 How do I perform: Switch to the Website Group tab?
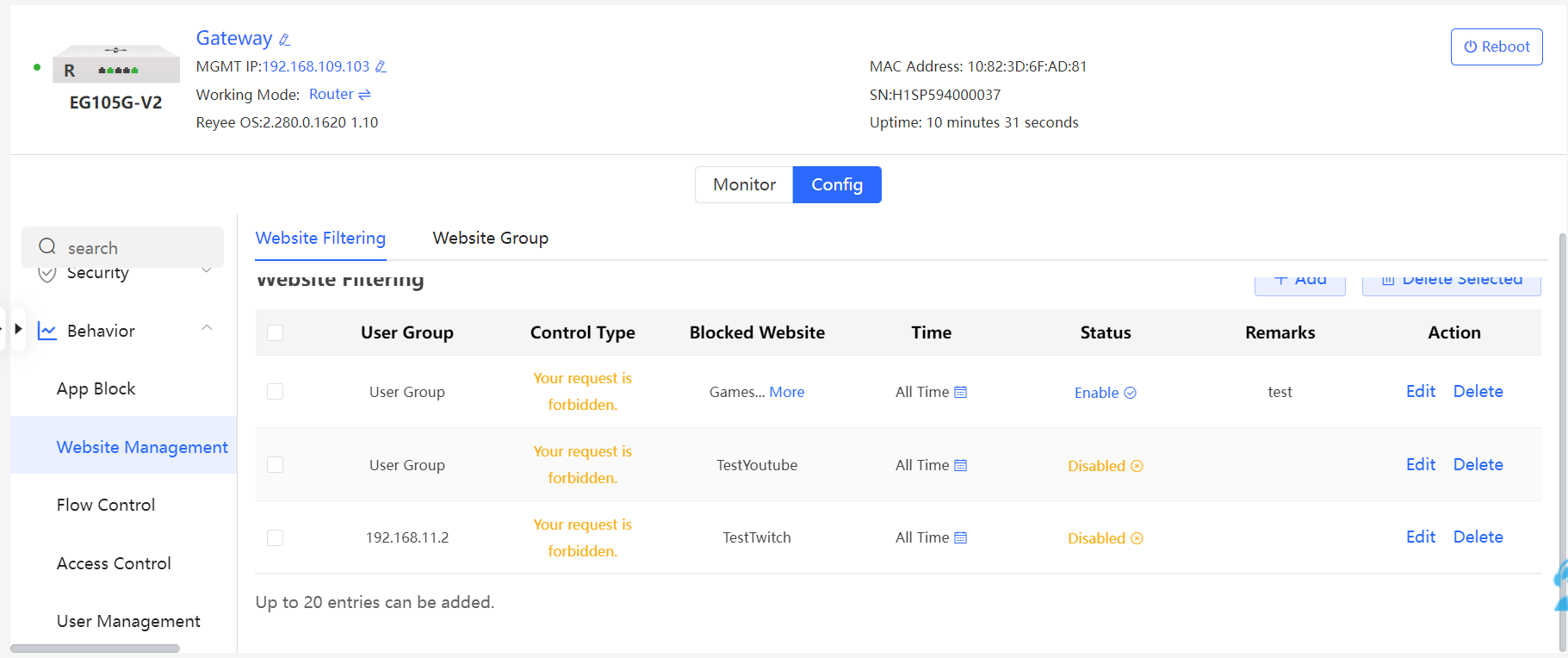tap(490, 239)
